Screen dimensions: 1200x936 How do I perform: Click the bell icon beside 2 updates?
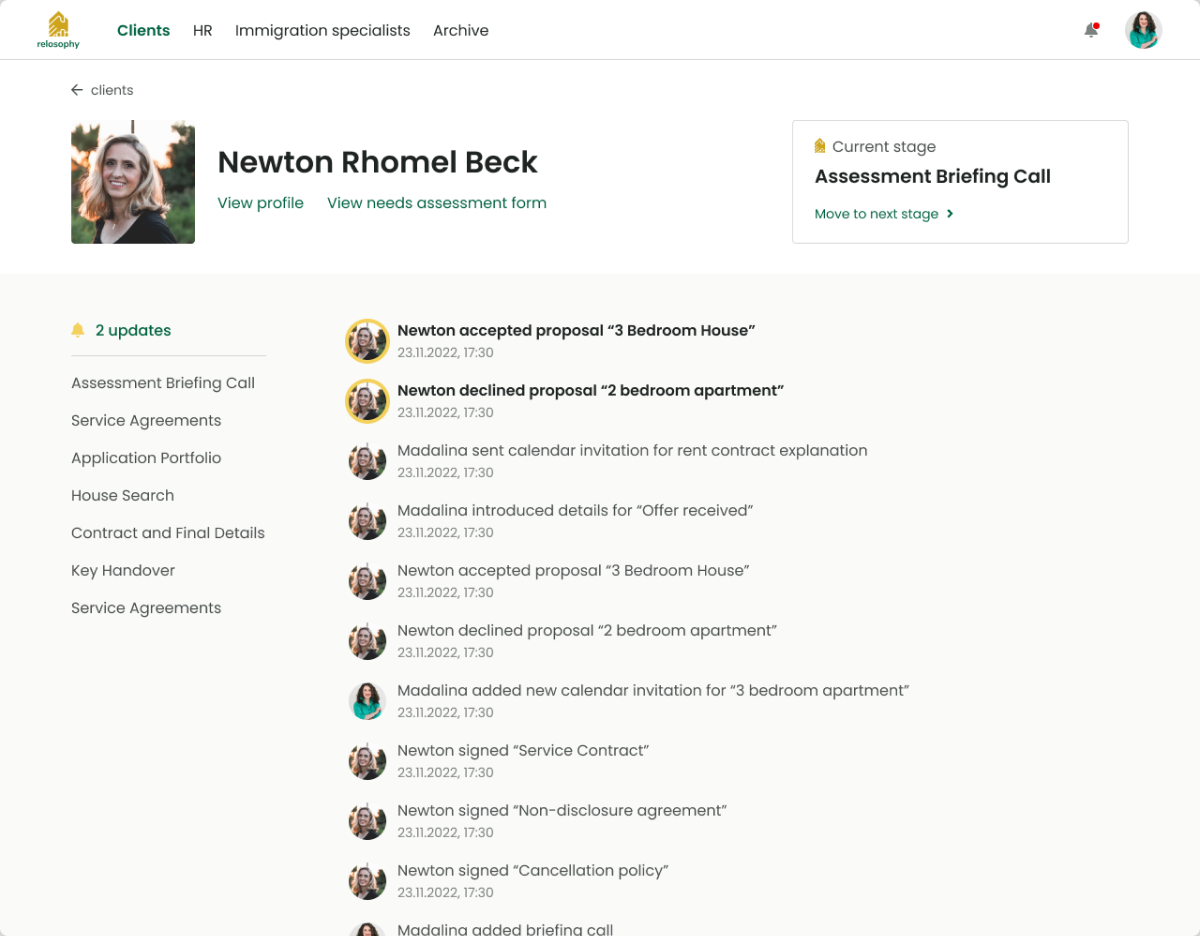(x=78, y=330)
